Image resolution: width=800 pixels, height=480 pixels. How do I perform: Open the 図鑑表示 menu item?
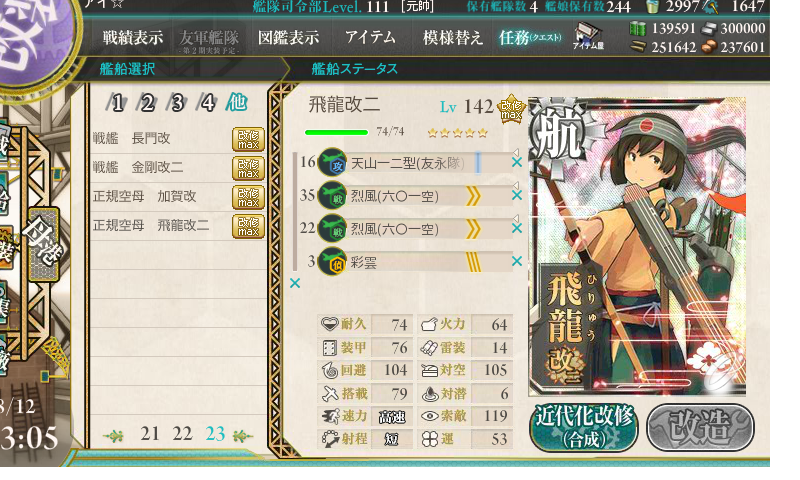pyautogui.click(x=288, y=37)
